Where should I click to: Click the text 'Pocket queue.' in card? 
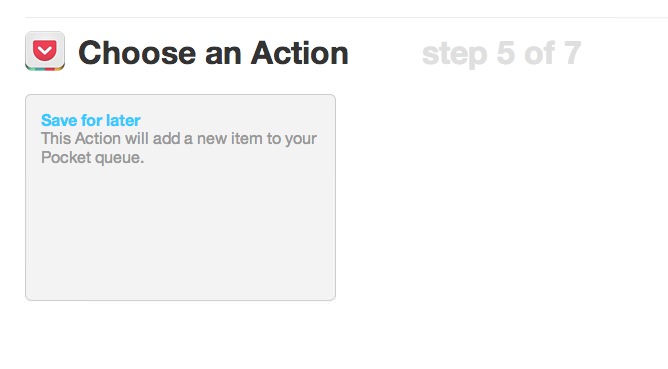click(92, 158)
